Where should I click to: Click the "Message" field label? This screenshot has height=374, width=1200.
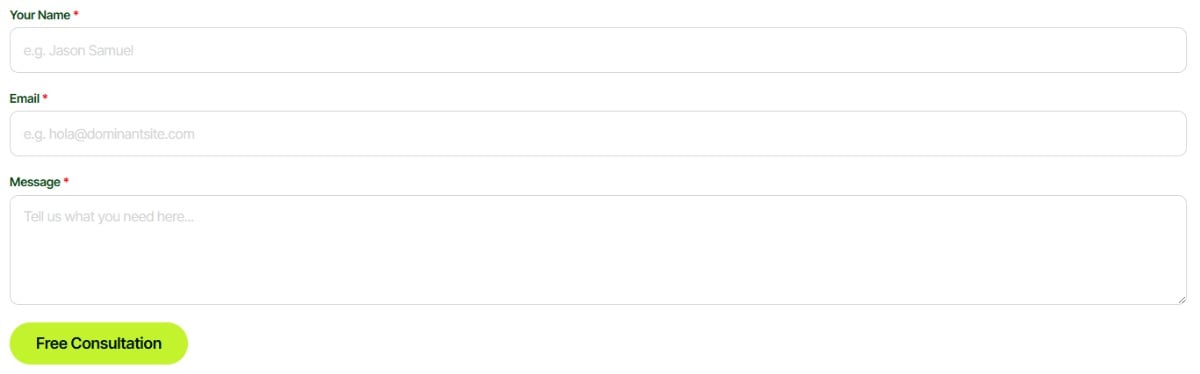(35, 182)
